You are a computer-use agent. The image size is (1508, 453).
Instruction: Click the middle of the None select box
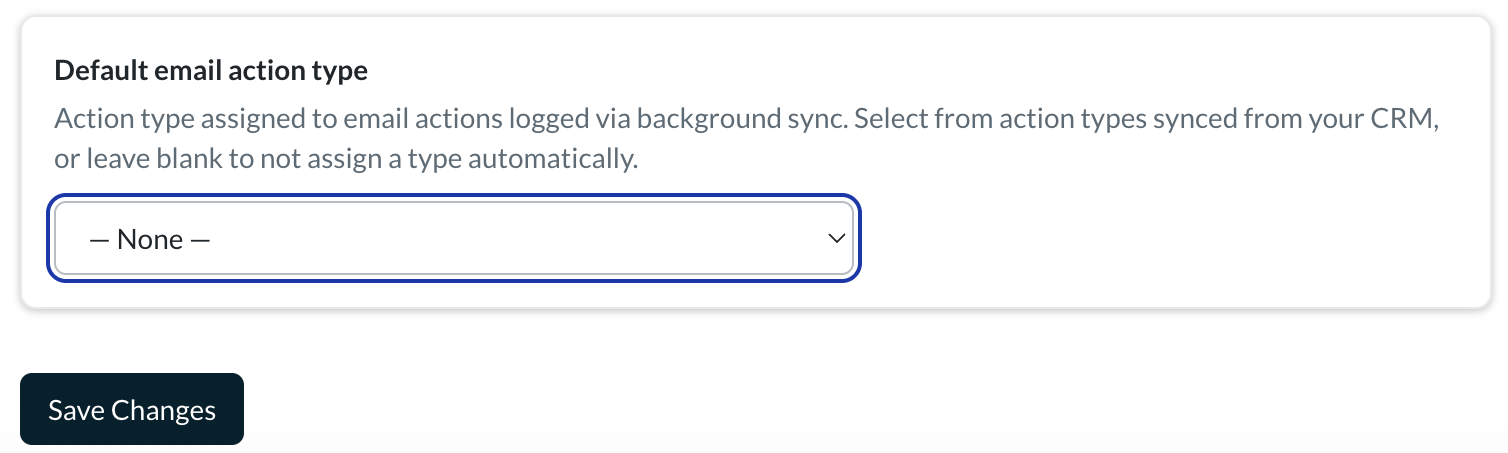(x=454, y=239)
